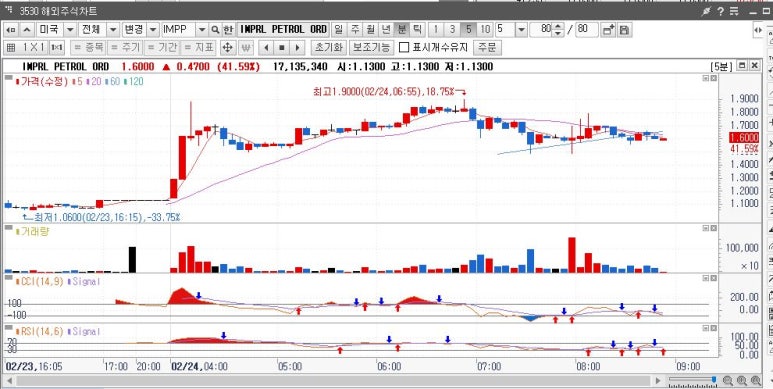
Task: Open the interval value 5 dropdown
Action: click(522, 30)
